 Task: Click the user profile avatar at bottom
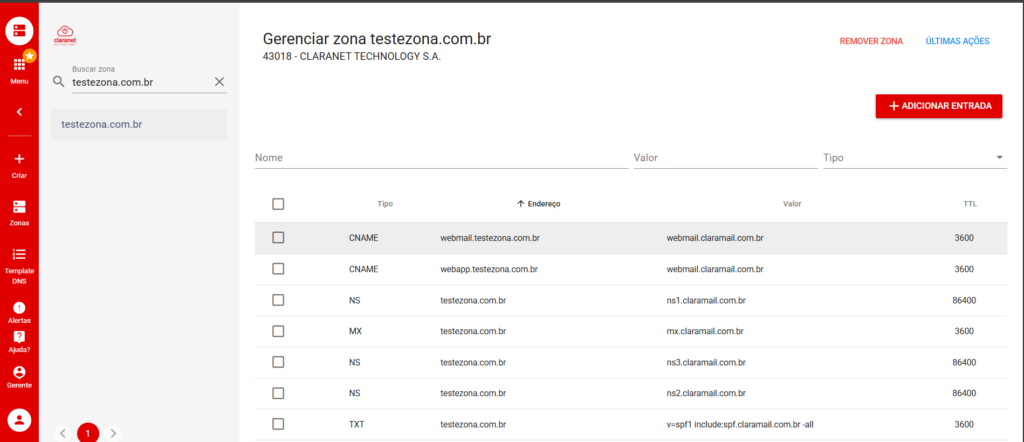pos(19,419)
